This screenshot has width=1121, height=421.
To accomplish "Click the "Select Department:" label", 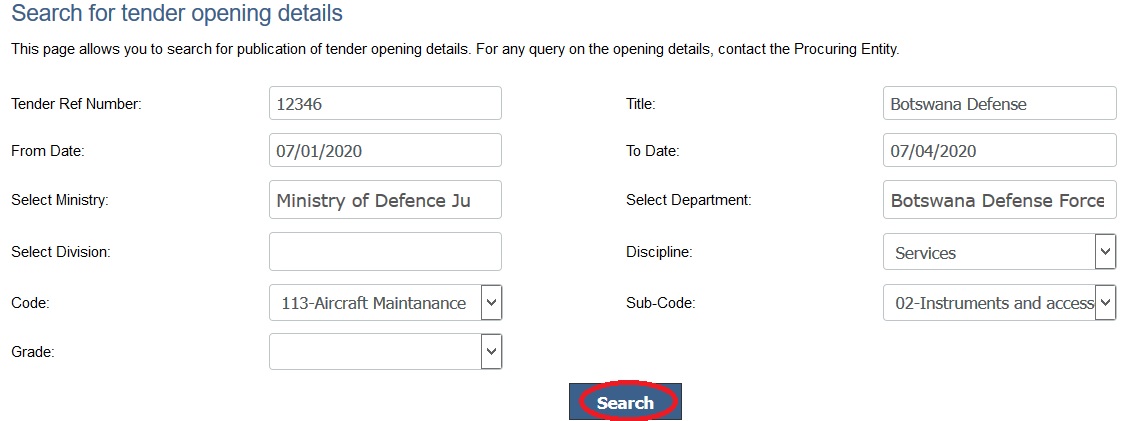I will pos(688,200).
